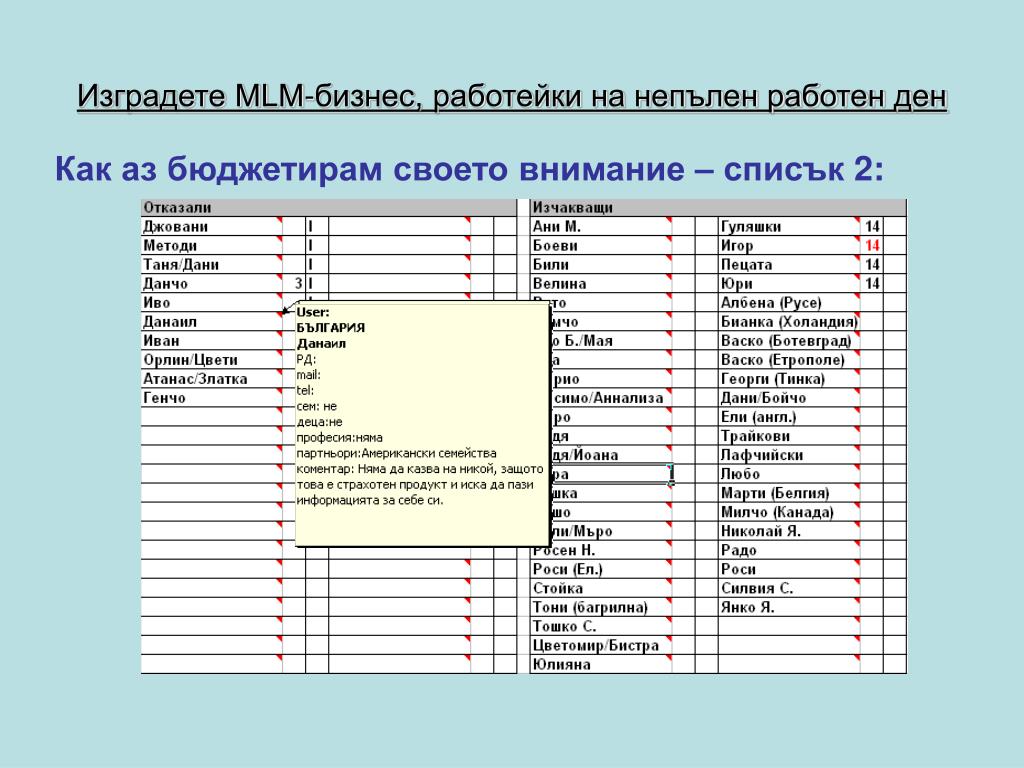Click cell 'Юлияна'
The height and width of the screenshot is (768, 1024).
(601, 664)
